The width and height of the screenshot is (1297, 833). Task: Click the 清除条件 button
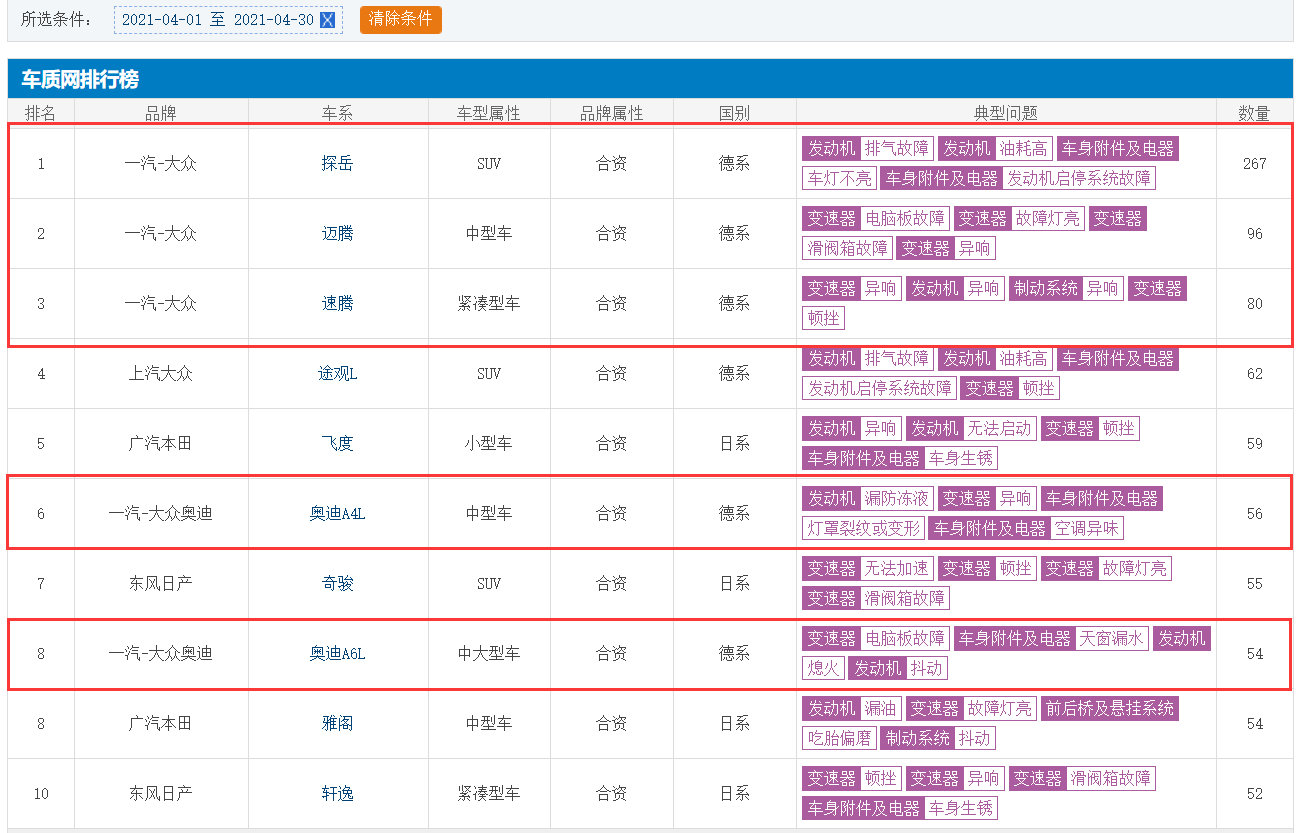tap(400, 20)
